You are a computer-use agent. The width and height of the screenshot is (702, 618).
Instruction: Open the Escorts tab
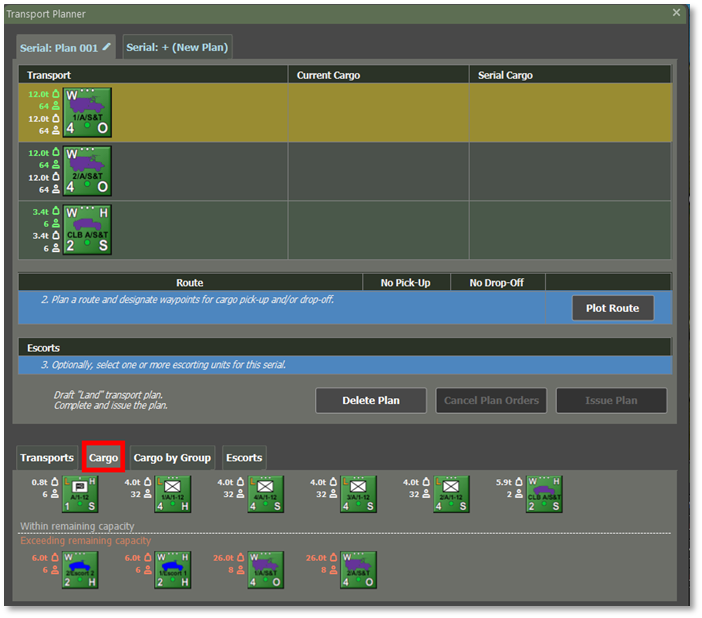pos(244,458)
